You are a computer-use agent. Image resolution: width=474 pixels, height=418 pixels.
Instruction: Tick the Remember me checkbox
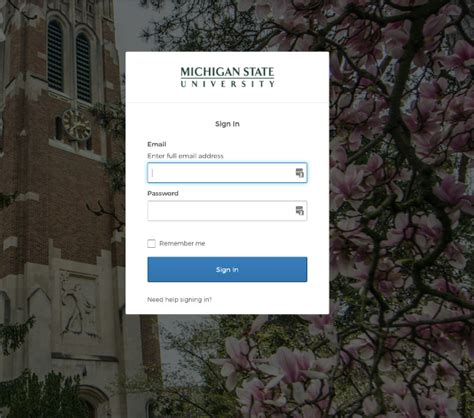coord(151,243)
